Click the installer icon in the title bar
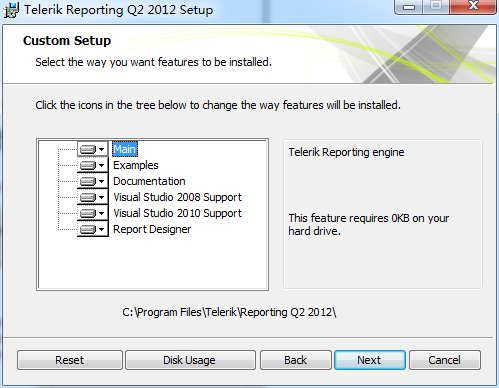Image resolution: width=499 pixels, height=388 pixels. [11, 10]
